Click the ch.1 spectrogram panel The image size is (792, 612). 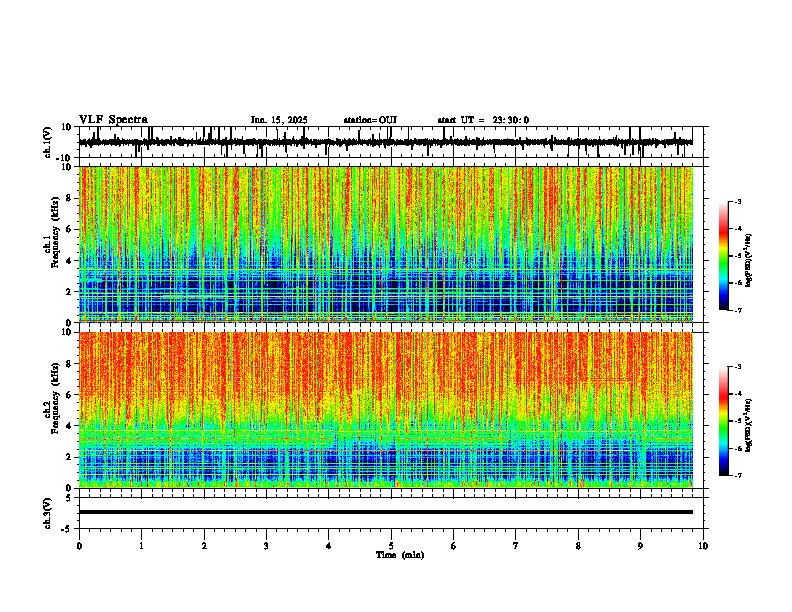point(386,244)
